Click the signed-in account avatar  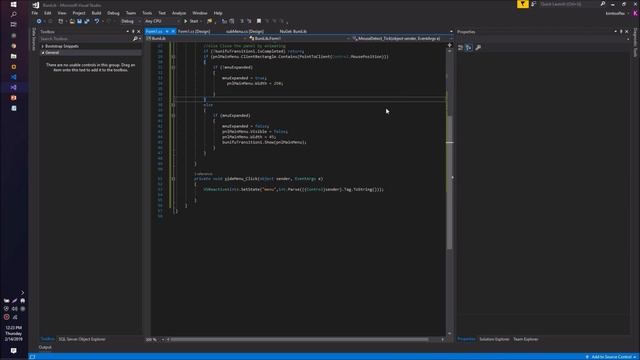(636, 13)
